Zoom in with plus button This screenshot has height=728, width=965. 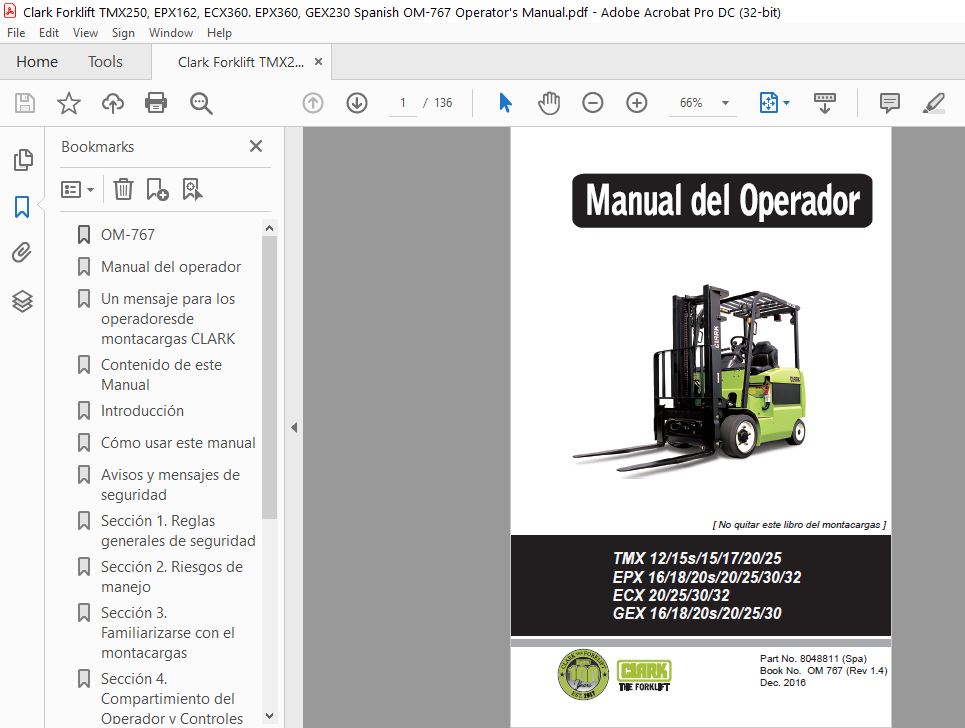point(636,103)
